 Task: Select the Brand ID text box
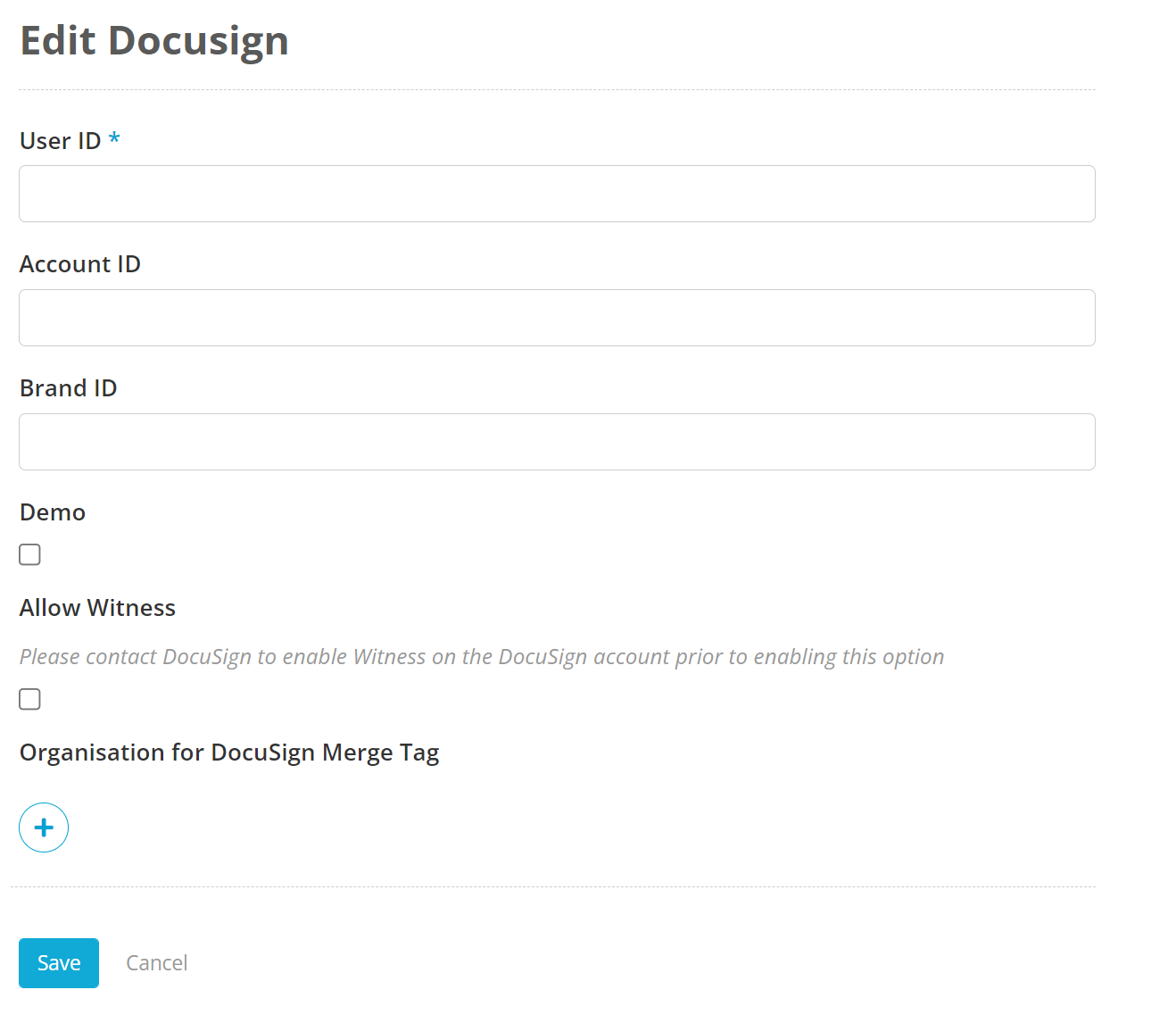point(557,442)
